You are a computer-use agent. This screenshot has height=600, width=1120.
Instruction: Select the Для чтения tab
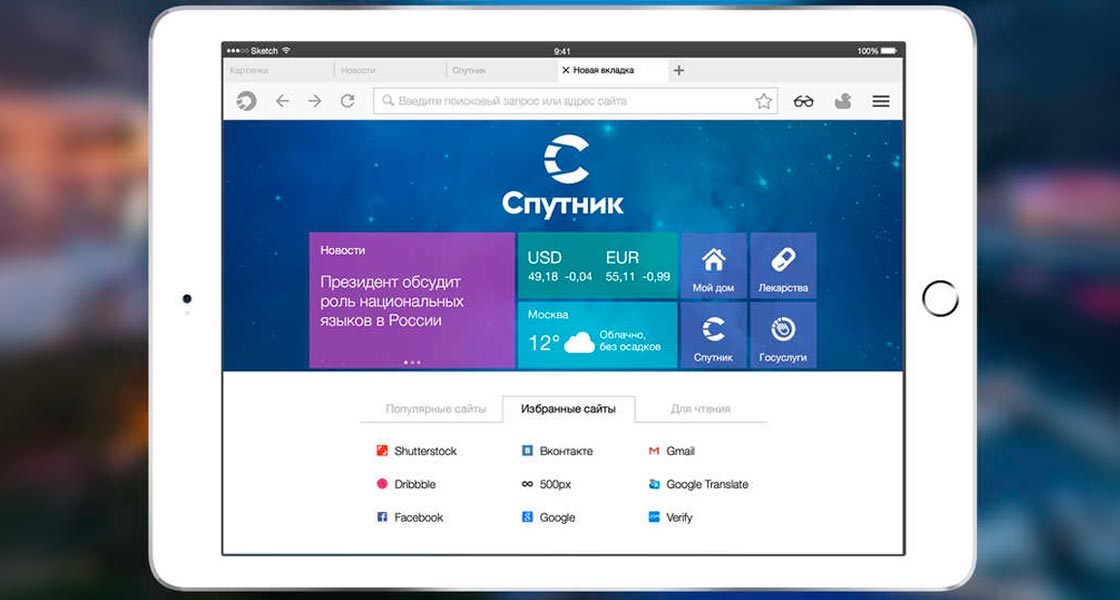(x=700, y=409)
